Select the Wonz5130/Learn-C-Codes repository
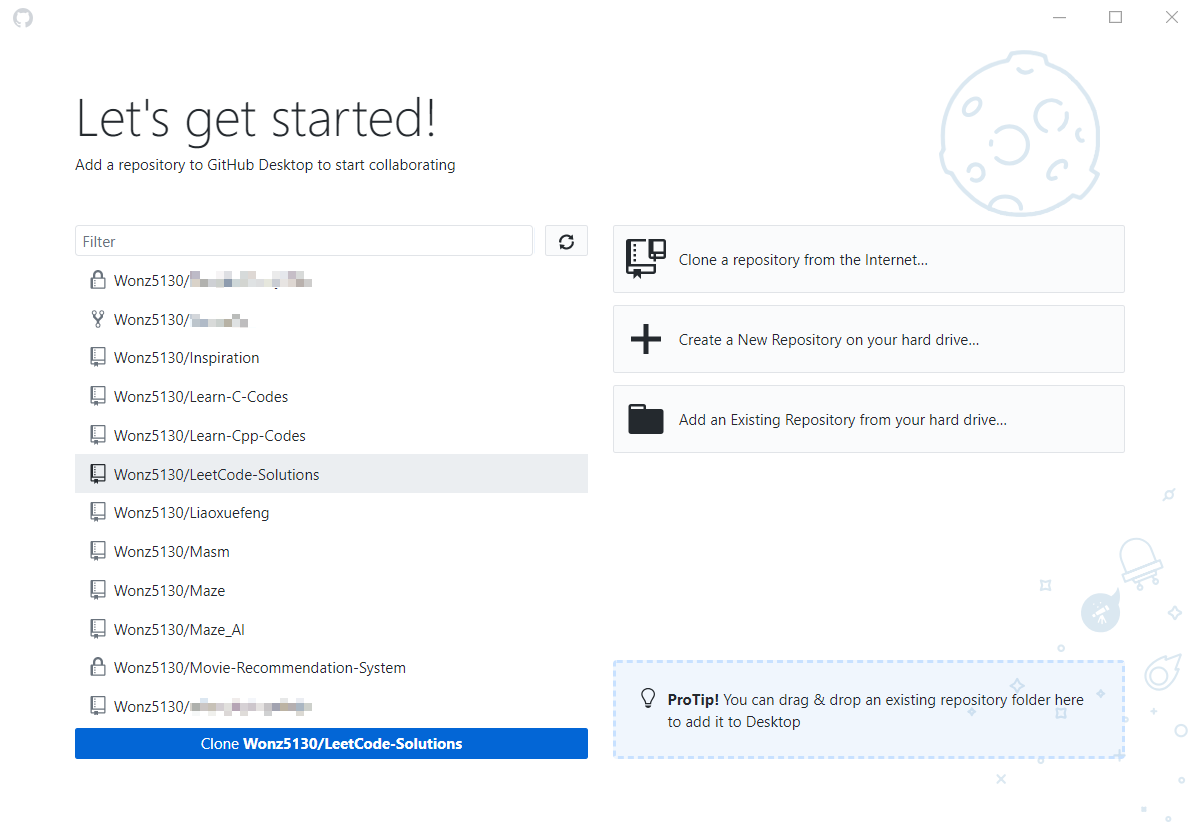Screen dimensions: 1200x833 pyautogui.click(x=331, y=396)
